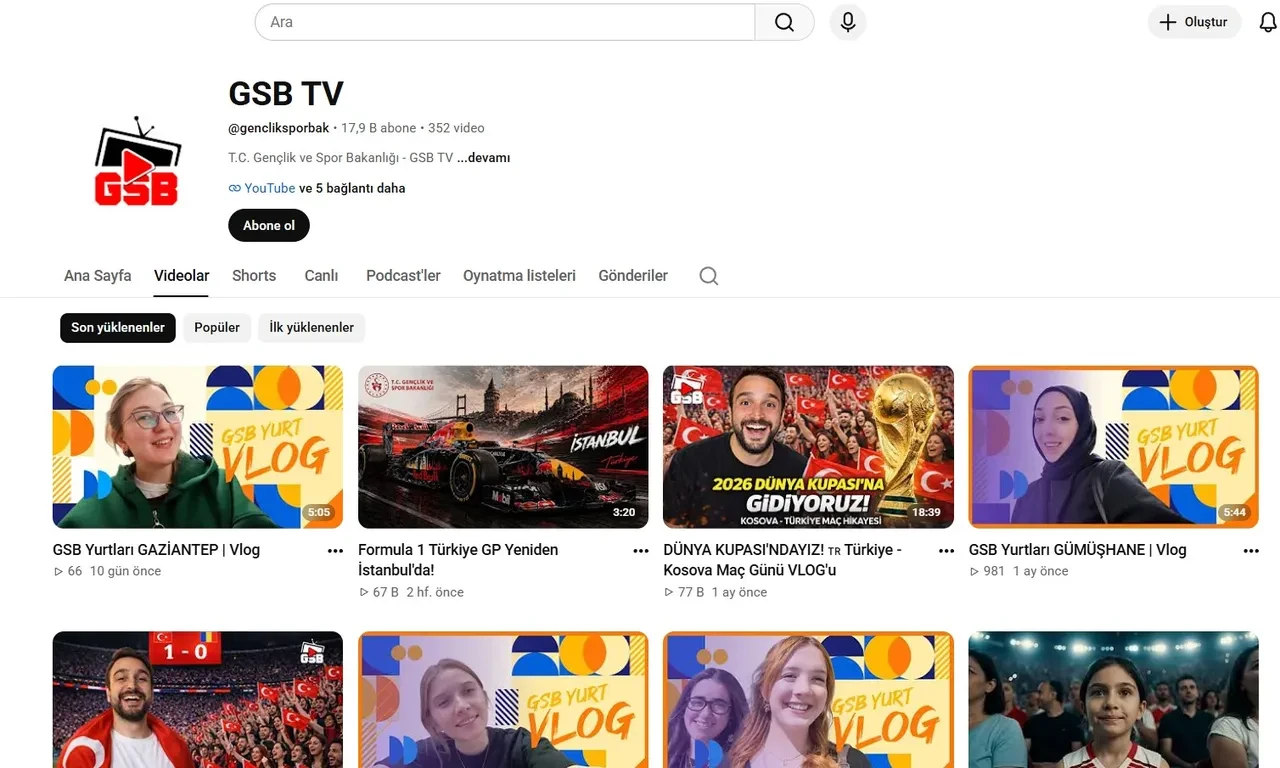Select the İlk yüklenenler filter chip
Screen dimensions: 1280x768
312,328
